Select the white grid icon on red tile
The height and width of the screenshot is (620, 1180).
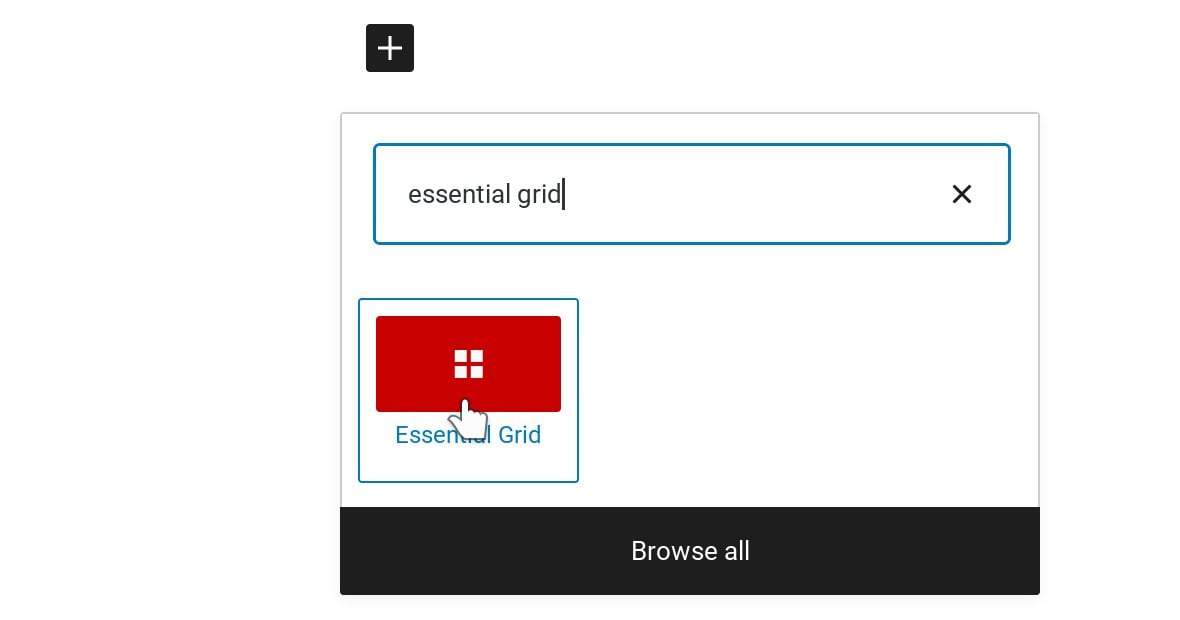click(x=468, y=364)
